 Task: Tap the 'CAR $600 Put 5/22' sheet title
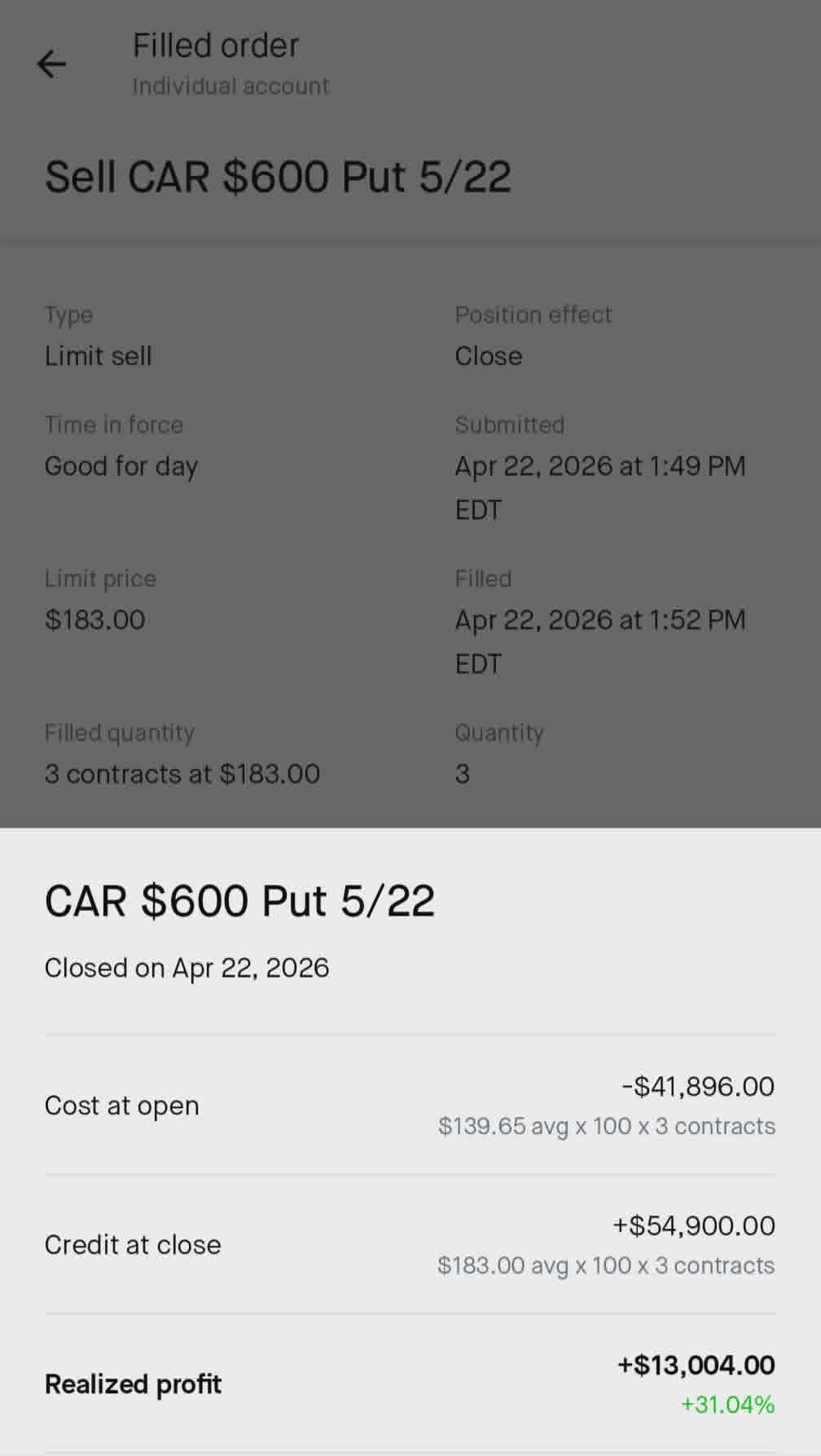pos(239,901)
